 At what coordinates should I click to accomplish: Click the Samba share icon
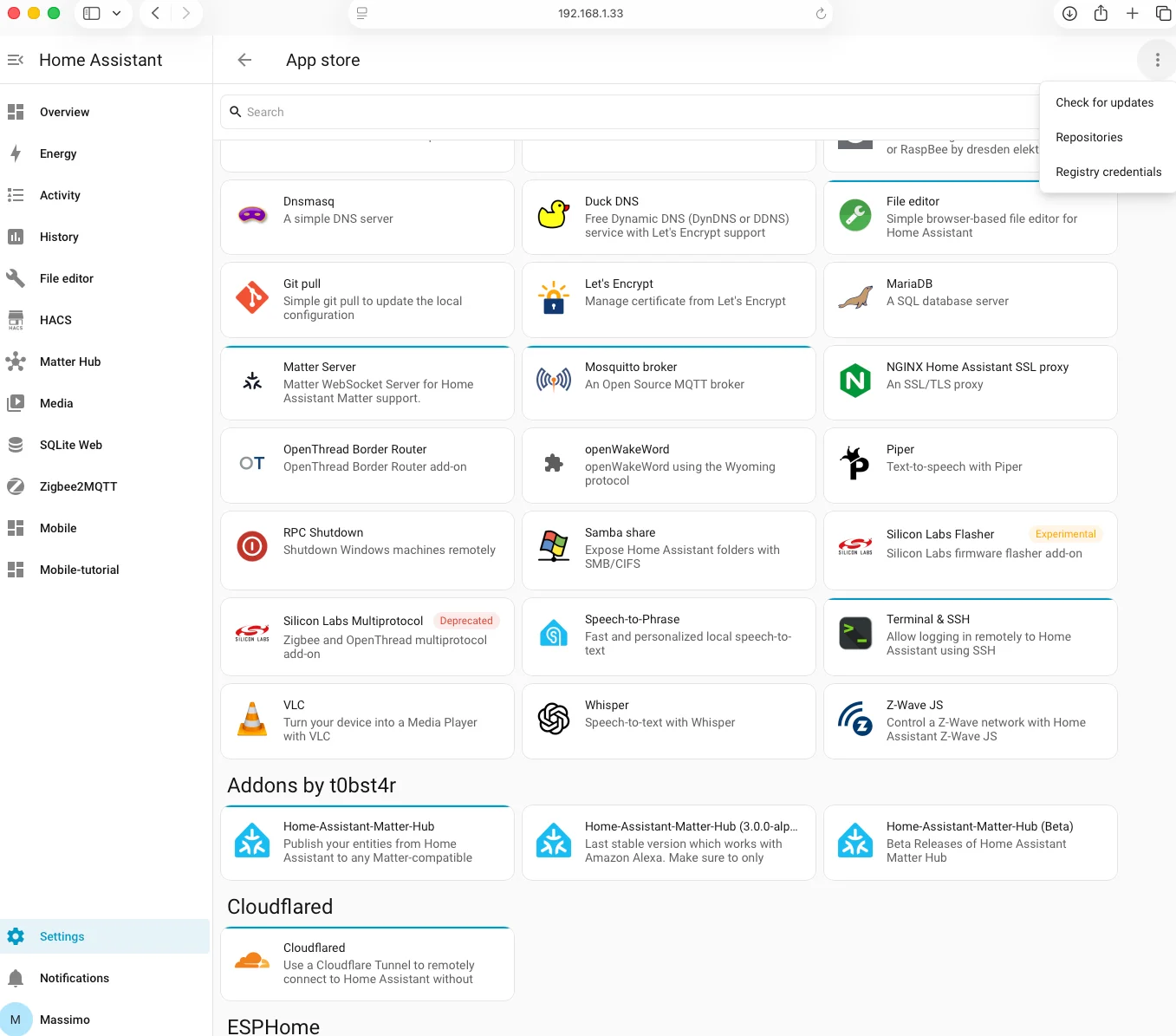pos(554,546)
